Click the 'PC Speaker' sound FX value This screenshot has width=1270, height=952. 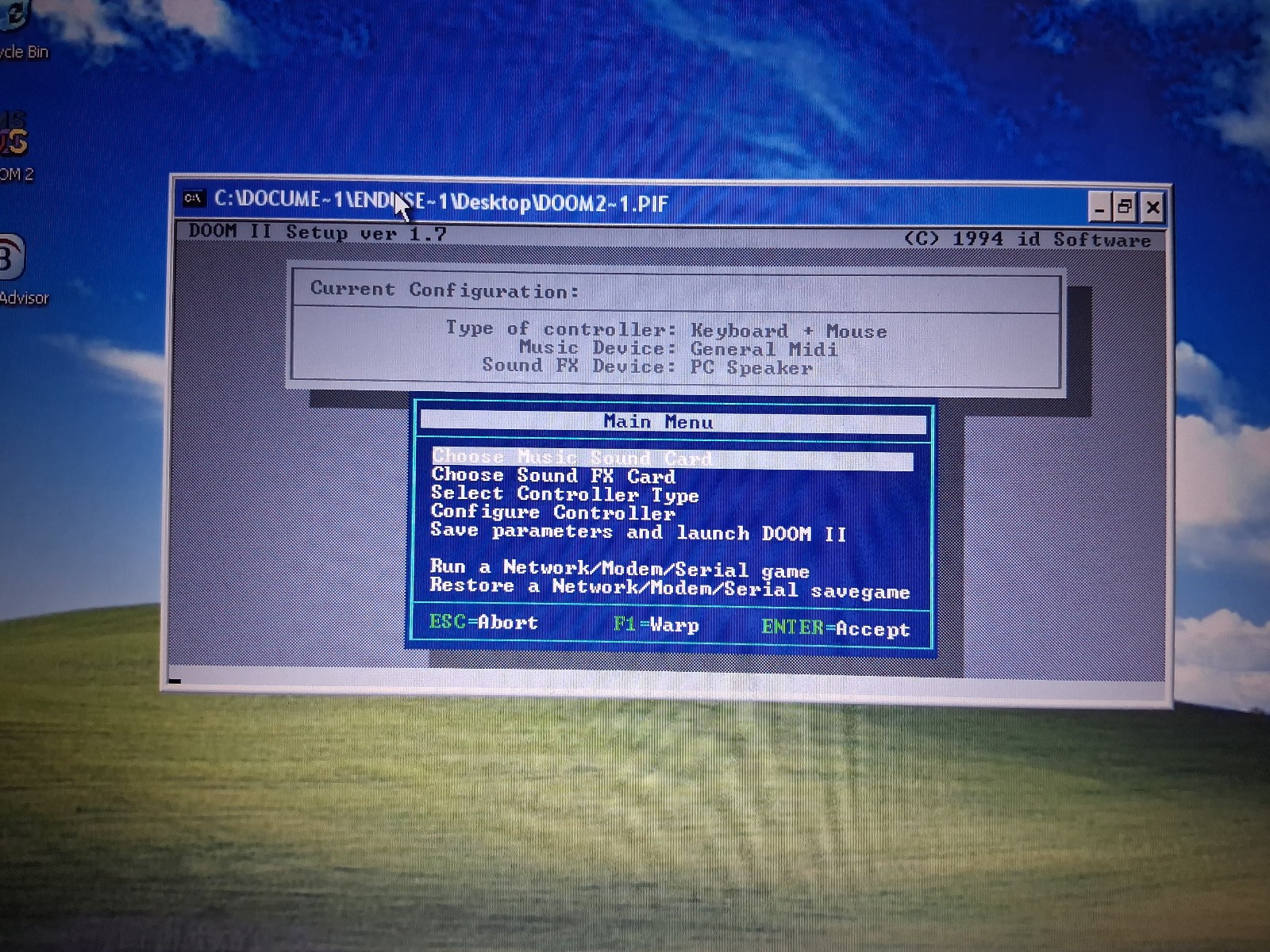pyautogui.click(x=750, y=367)
